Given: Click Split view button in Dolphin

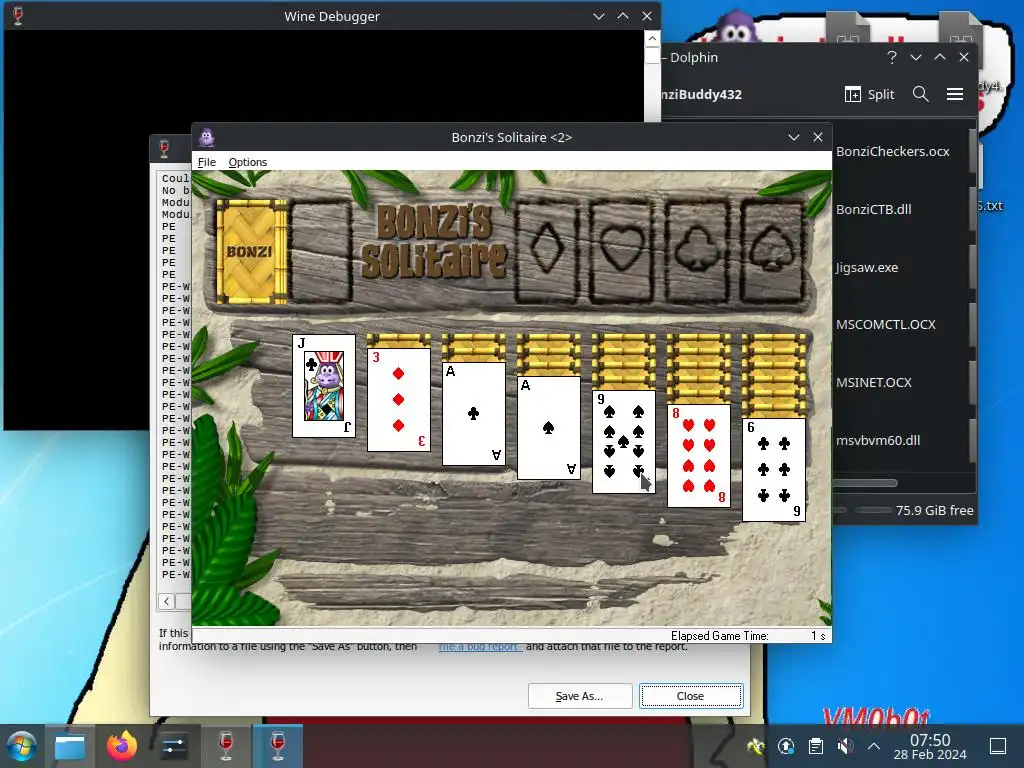Looking at the screenshot, I should tap(869, 94).
